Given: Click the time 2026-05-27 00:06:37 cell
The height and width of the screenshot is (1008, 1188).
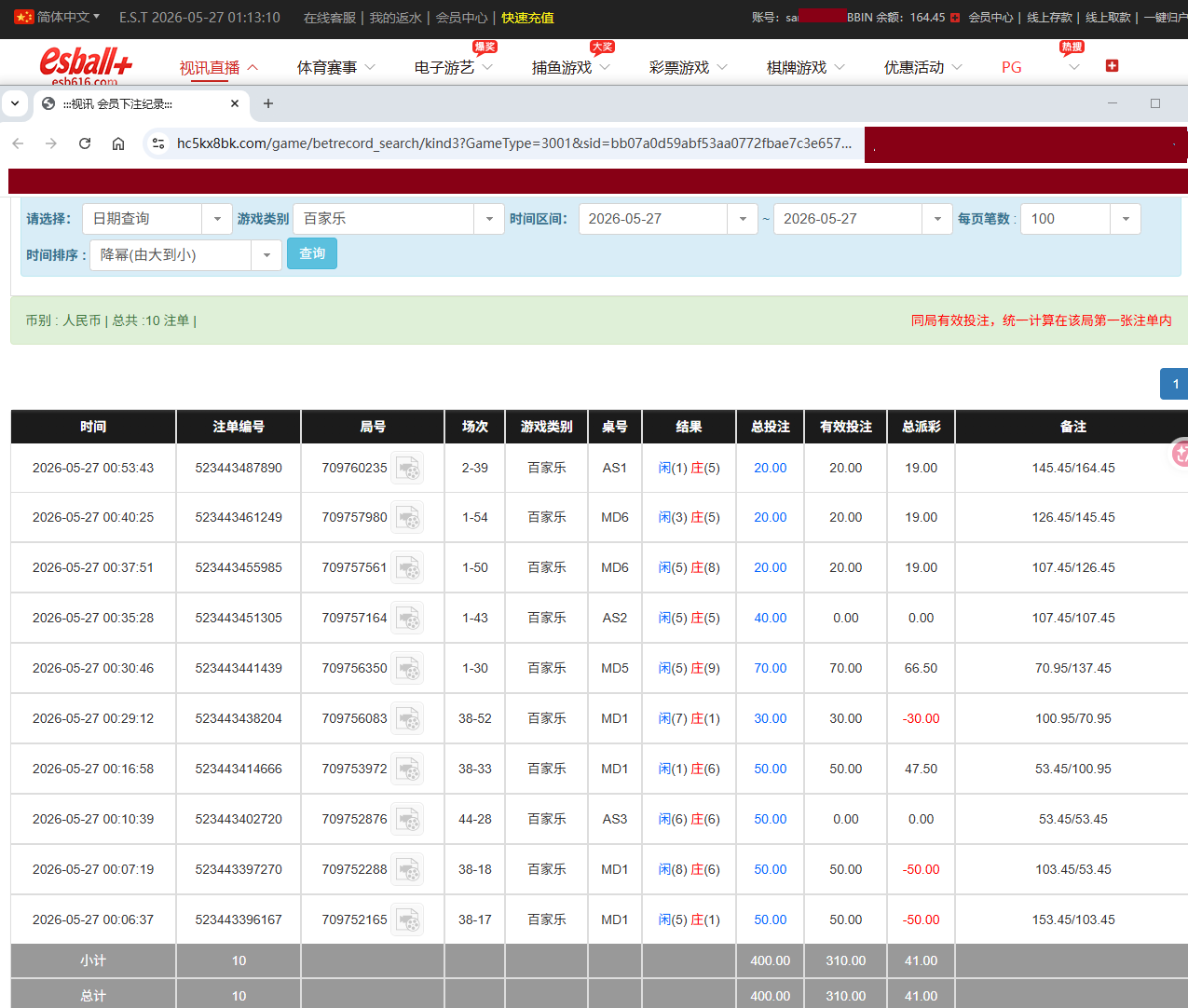Looking at the screenshot, I should coord(93,919).
